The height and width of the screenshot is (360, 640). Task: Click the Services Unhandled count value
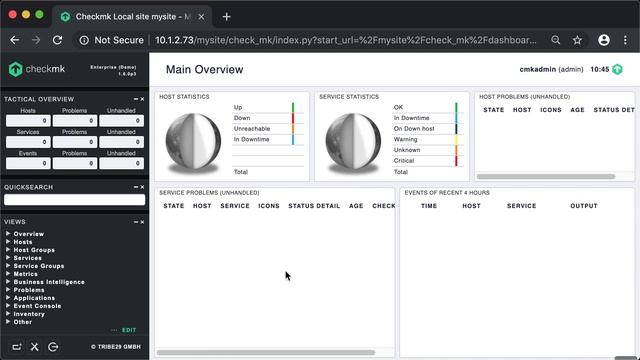coord(122,142)
